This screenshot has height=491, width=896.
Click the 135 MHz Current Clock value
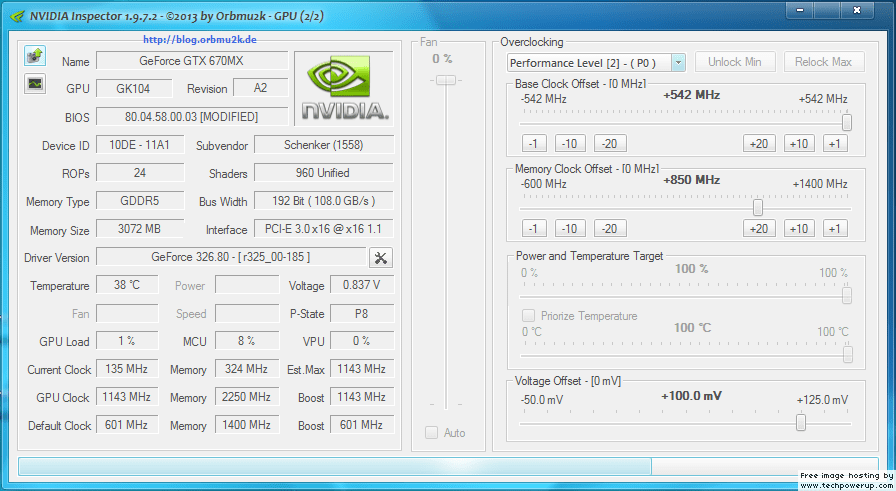[x=127, y=369]
